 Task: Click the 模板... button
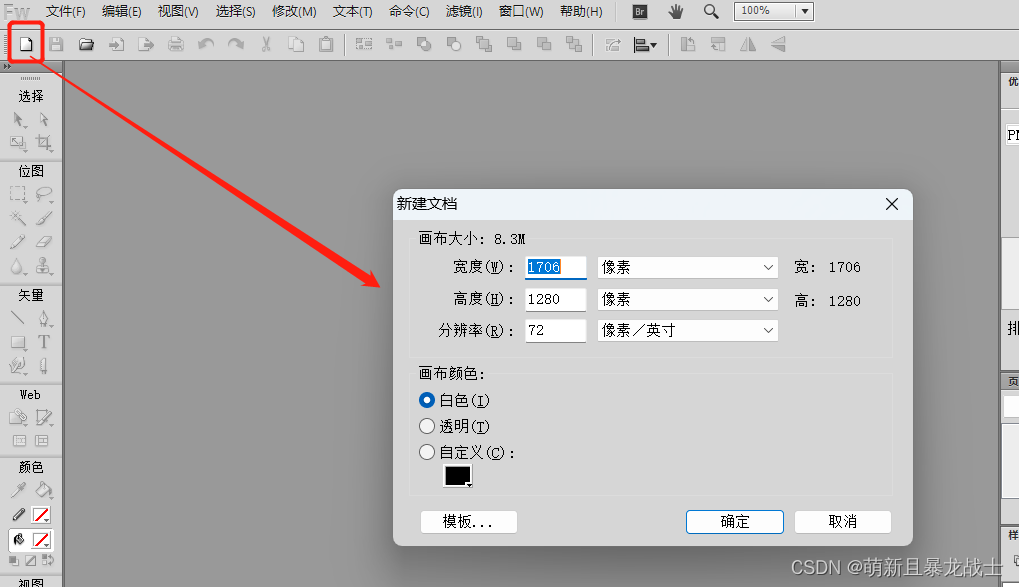tap(469, 521)
